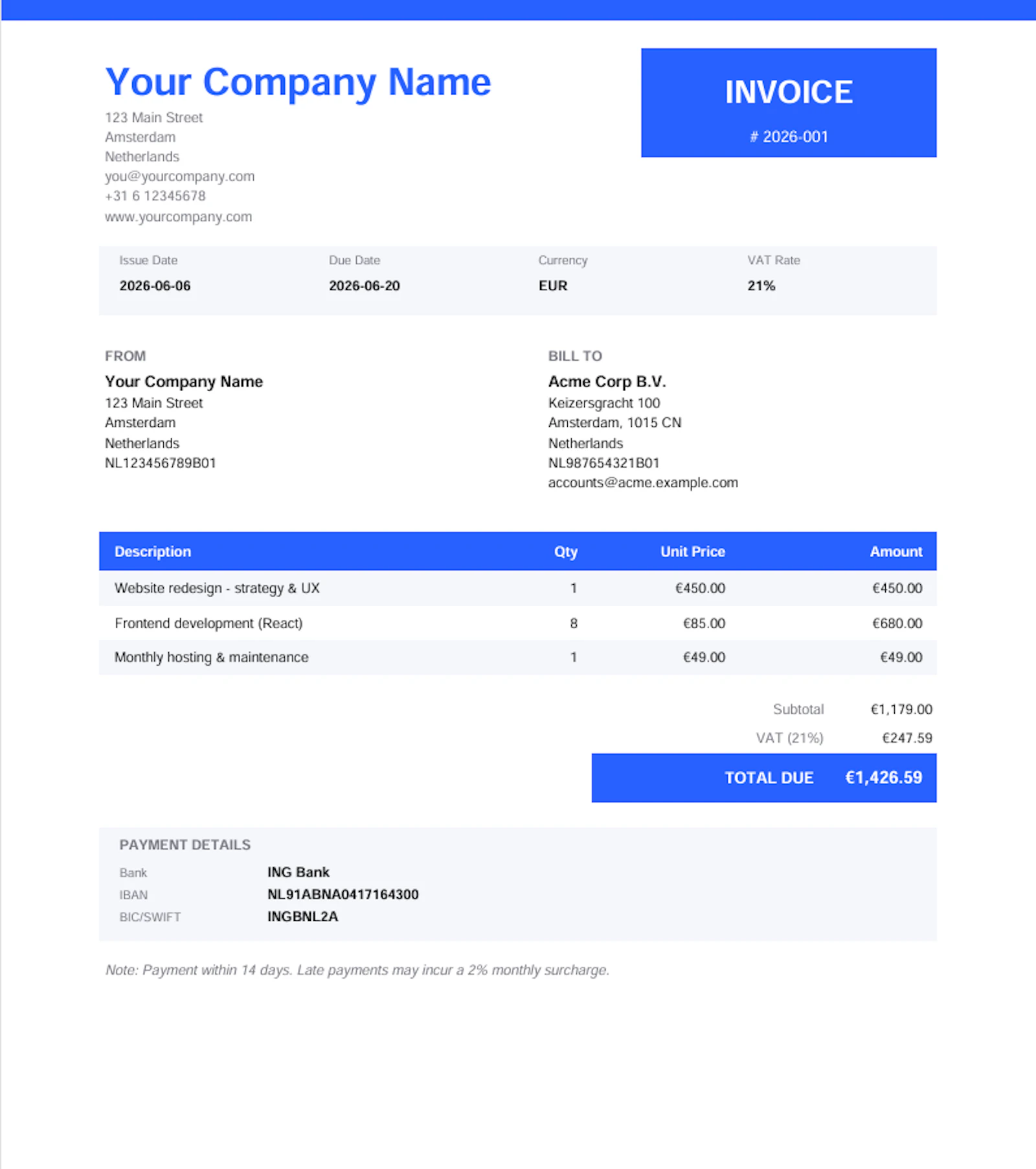
Task: Select sender VAT number NL123456789B01
Action: pyautogui.click(x=160, y=463)
